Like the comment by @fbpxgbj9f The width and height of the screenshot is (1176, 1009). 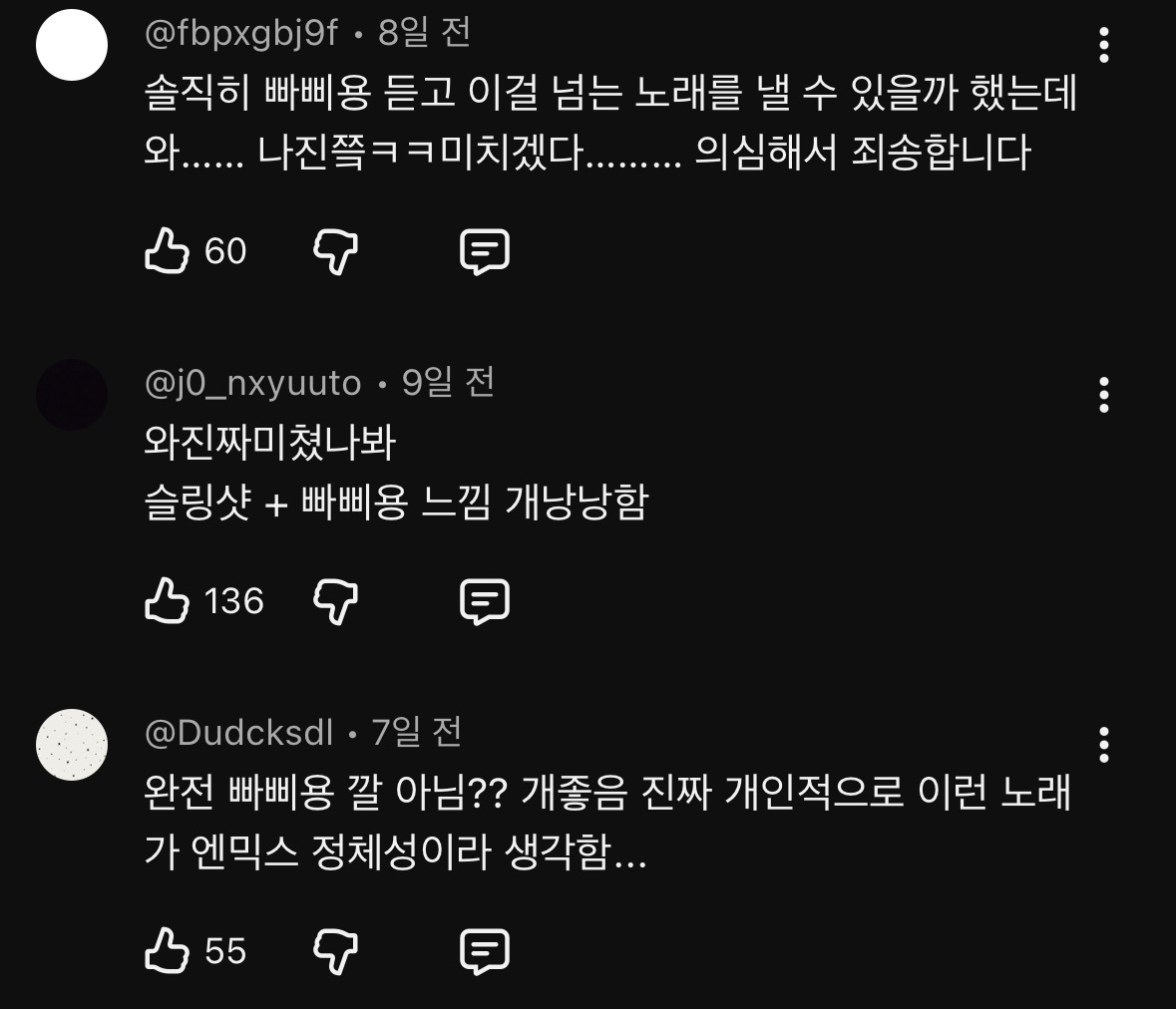coord(167,251)
